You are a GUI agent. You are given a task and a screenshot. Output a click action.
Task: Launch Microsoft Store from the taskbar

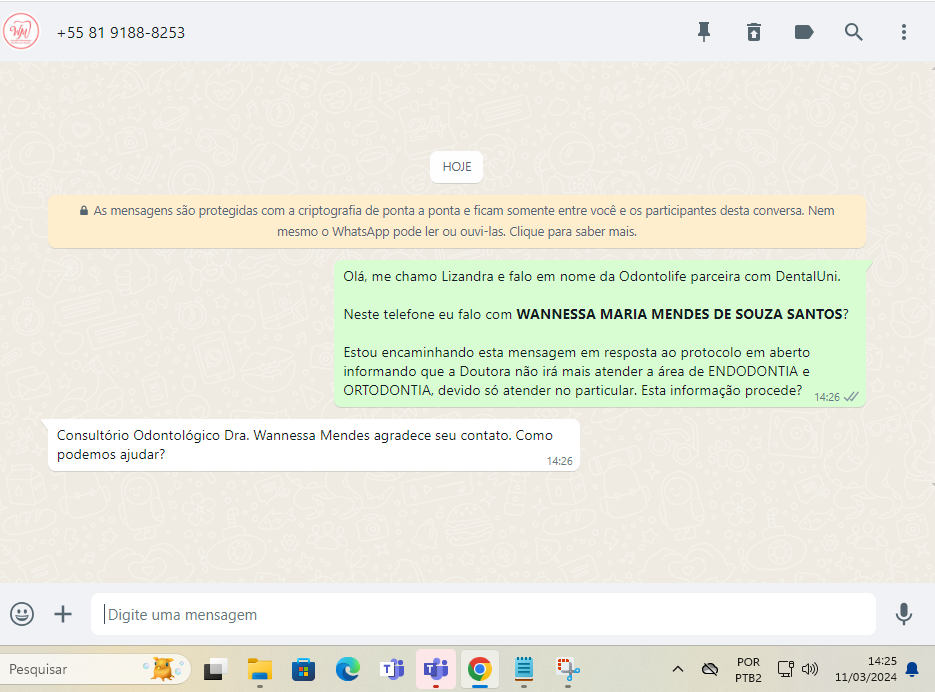[x=304, y=669]
